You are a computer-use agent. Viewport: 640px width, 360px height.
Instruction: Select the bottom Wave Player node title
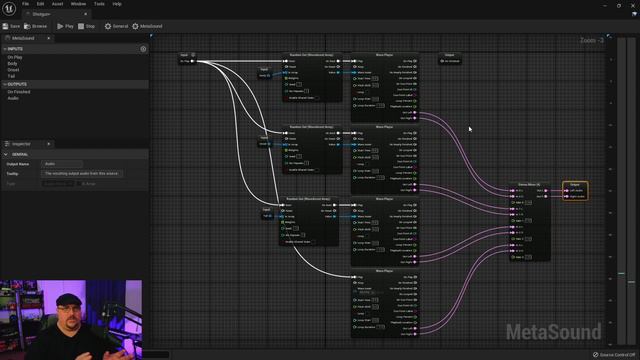(384, 271)
